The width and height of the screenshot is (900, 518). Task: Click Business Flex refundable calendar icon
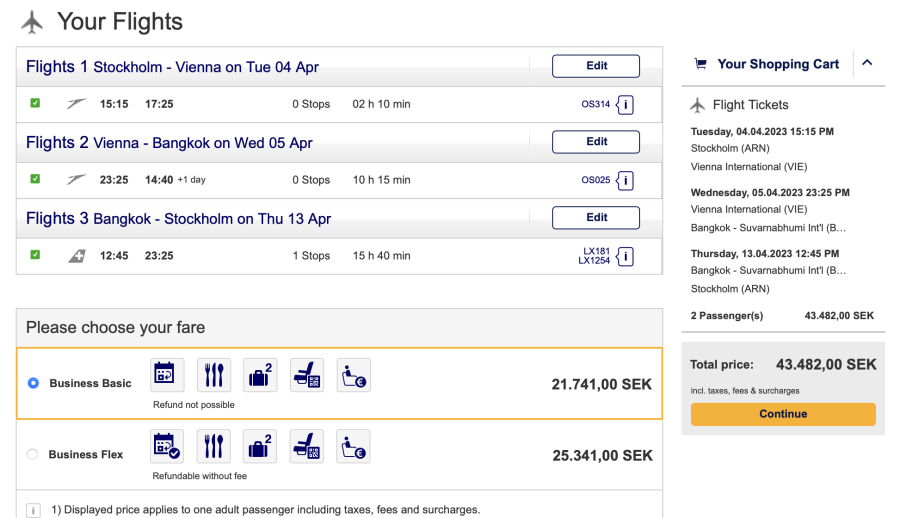pyautogui.click(x=166, y=446)
